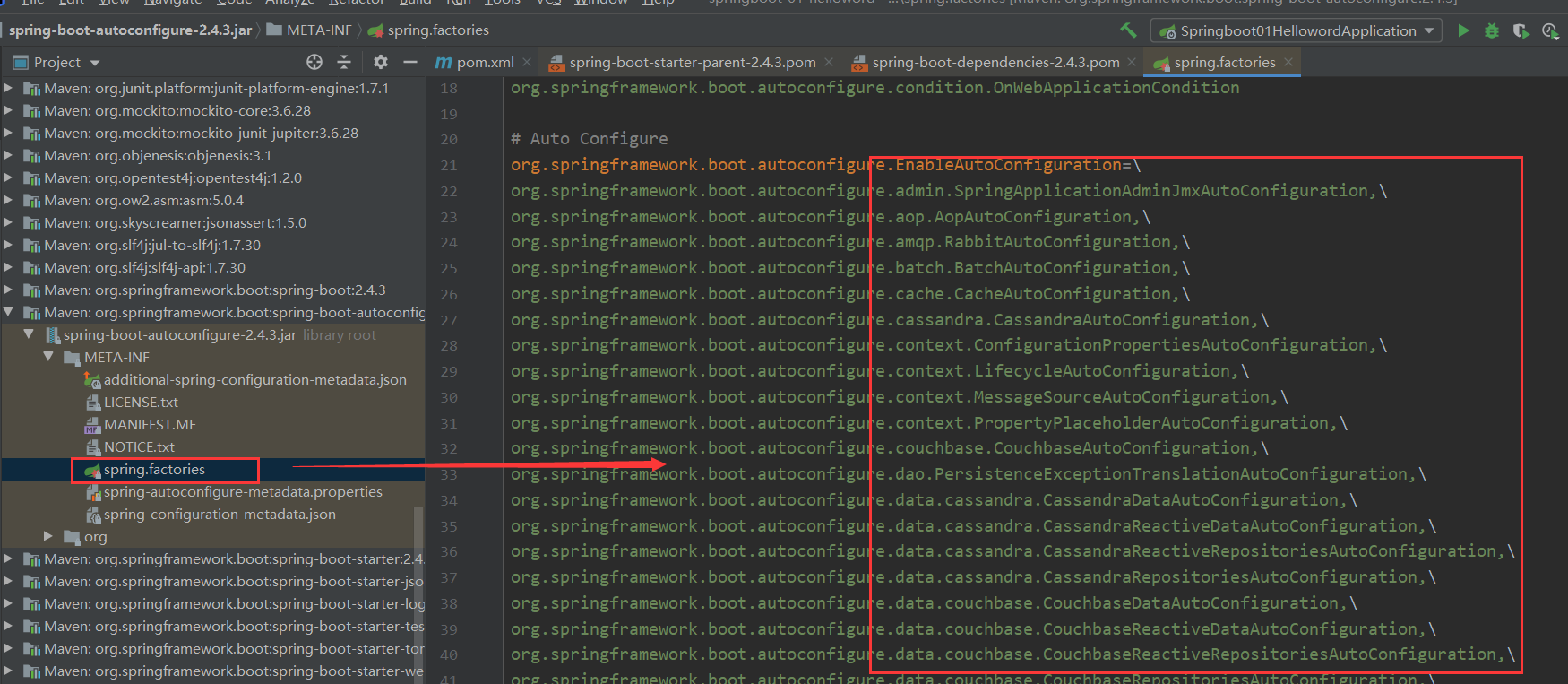Select NOTICE.txt in the project tree
This screenshot has width=1568, height=684.
click(139, 447)
